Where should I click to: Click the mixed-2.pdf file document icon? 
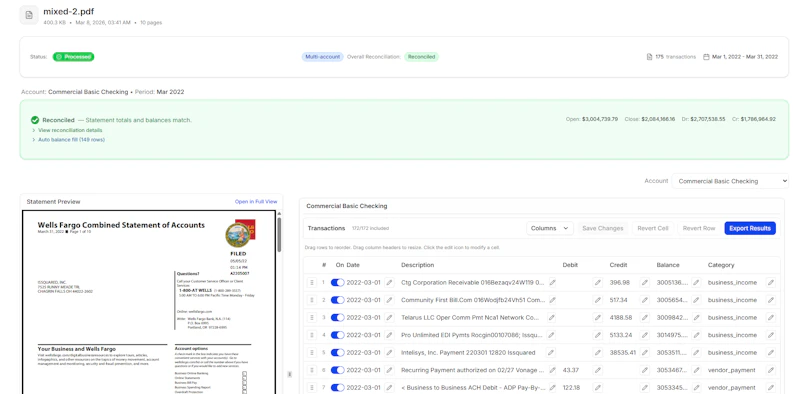tap(29, 15)
